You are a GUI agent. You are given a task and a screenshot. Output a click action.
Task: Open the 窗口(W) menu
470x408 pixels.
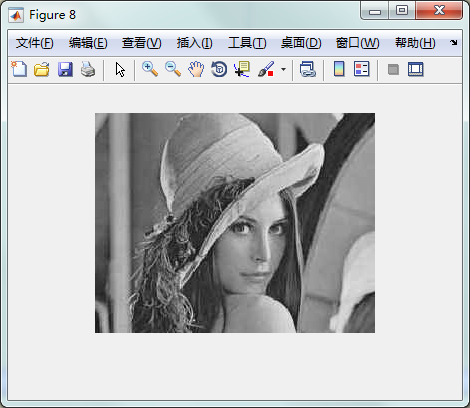357,43
